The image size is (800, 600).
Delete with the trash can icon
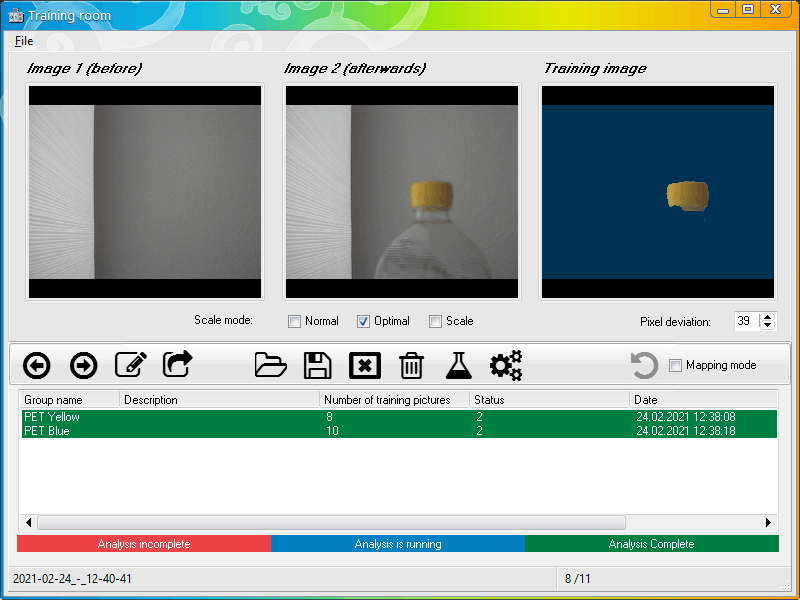(x=411, y=366)
